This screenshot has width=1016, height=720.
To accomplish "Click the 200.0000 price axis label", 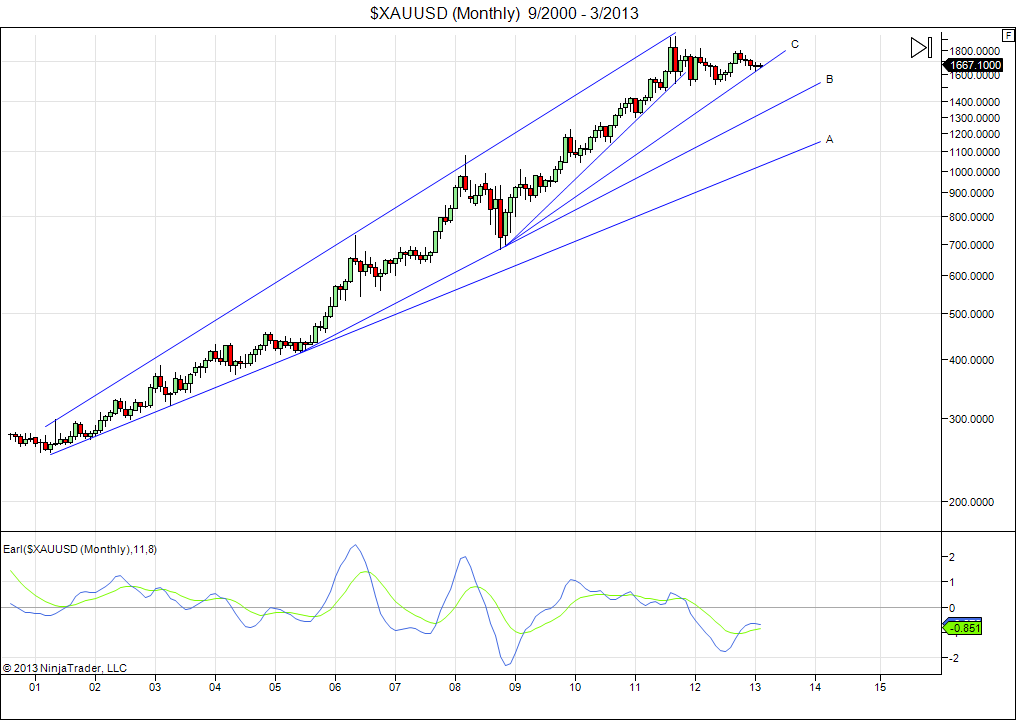I will click(976, 502).
